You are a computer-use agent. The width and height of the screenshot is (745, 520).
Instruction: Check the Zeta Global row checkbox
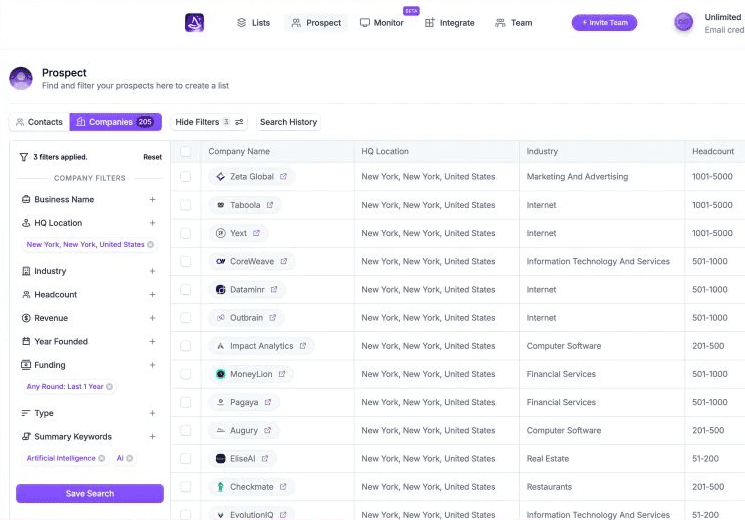[x=186, y=176]
